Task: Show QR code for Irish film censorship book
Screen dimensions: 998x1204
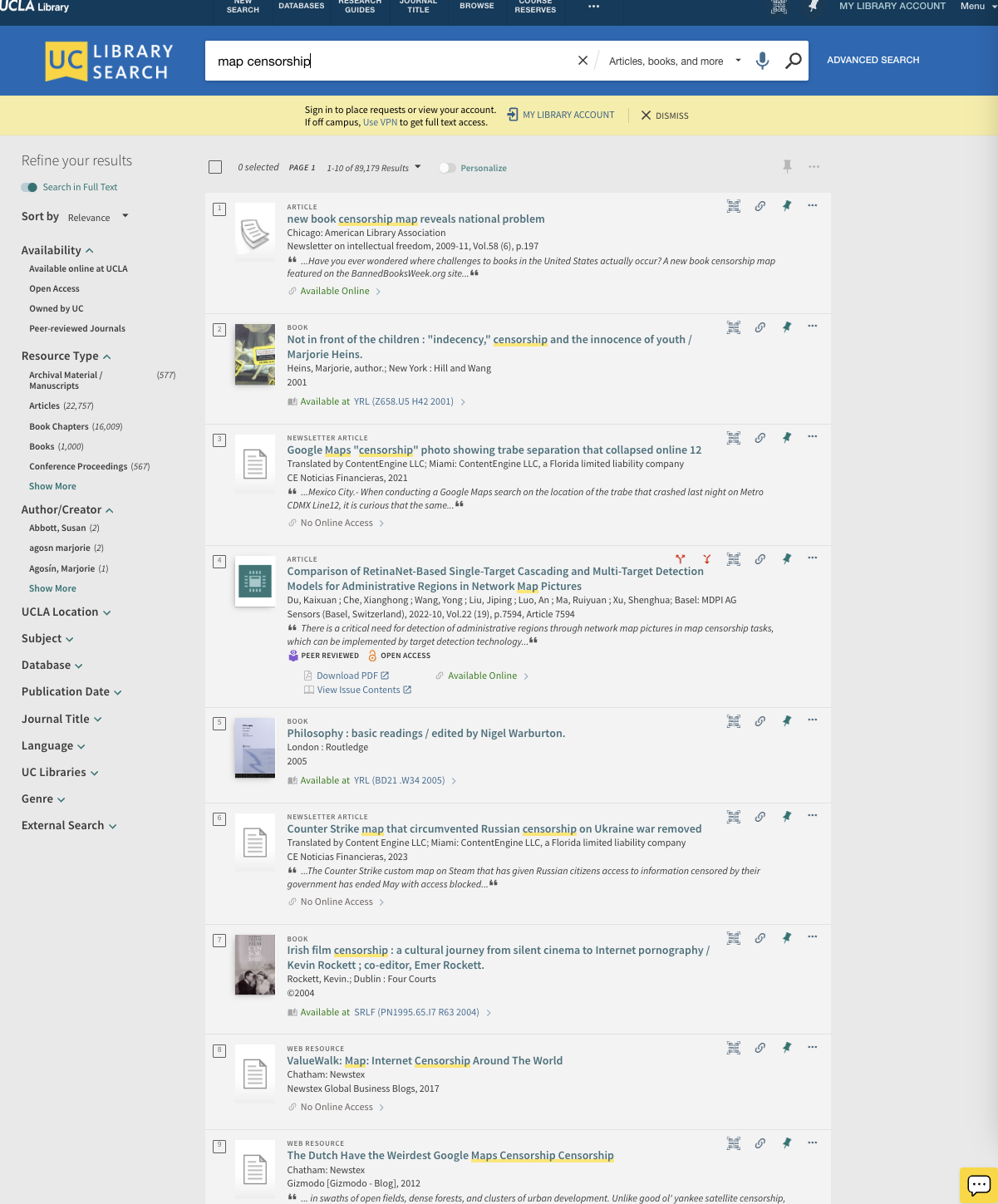Action: [733, 938]
